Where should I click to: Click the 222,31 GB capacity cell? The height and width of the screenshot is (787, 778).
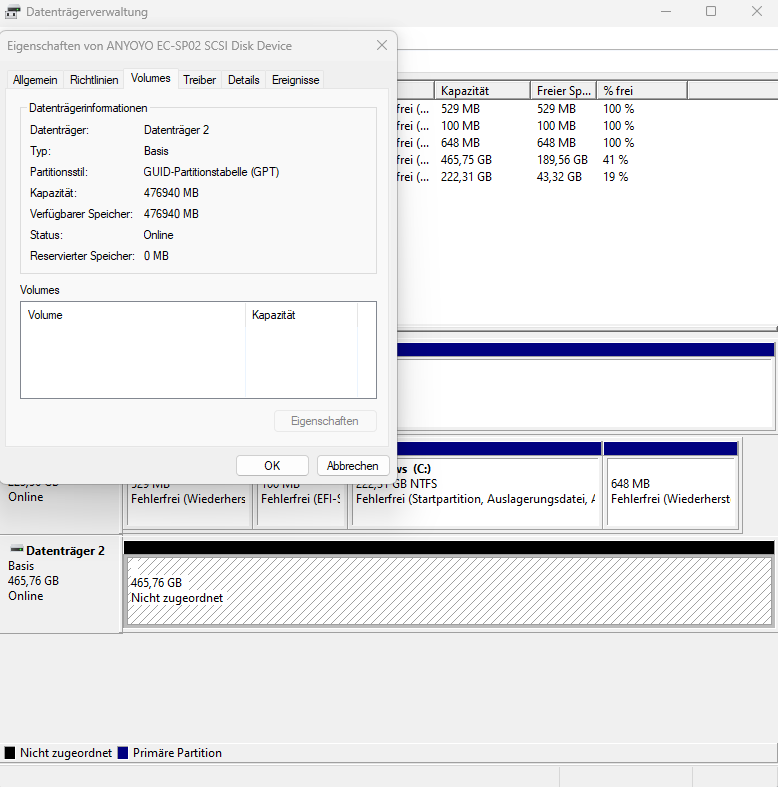coord(466,177)
